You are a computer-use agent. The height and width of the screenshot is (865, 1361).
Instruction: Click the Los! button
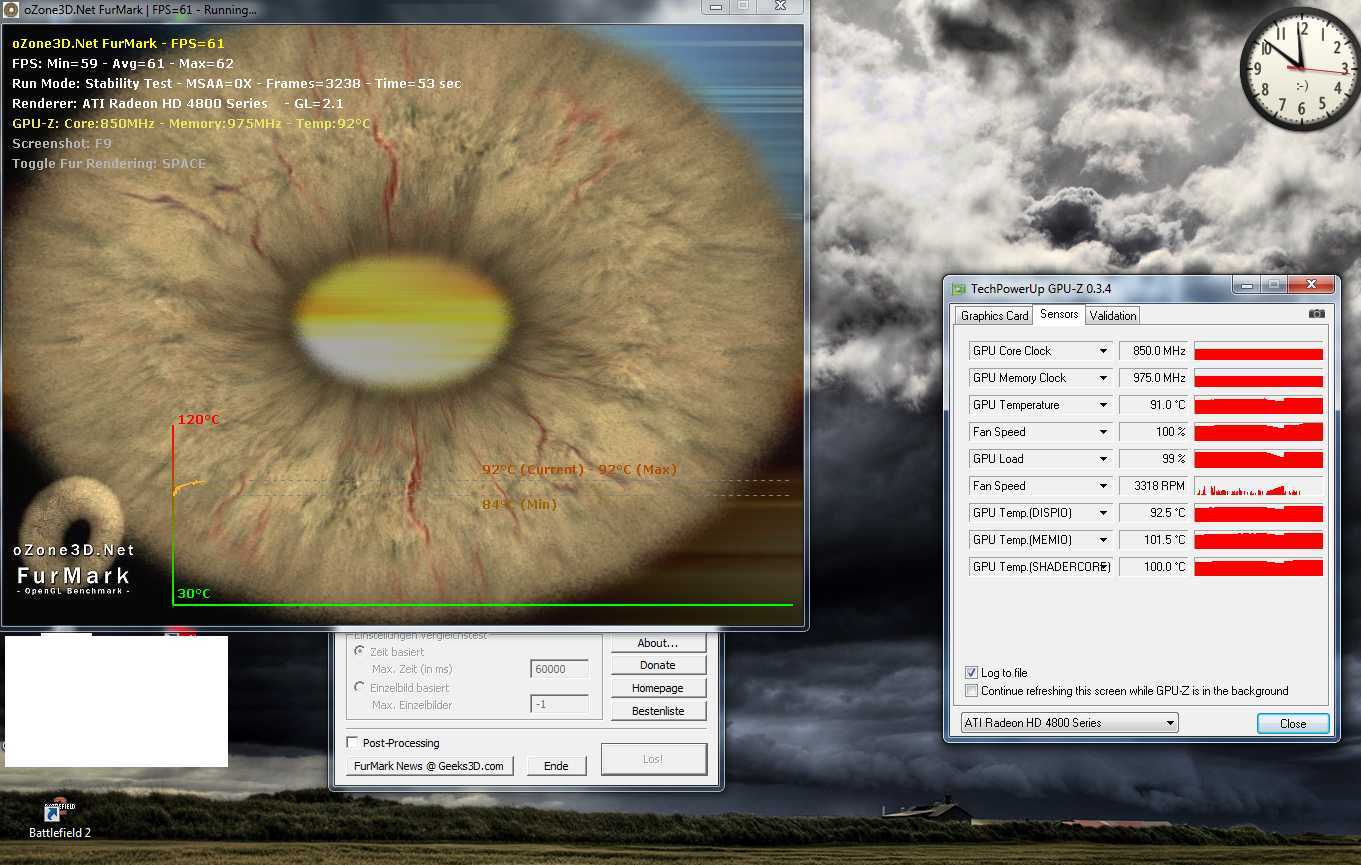click(653, 759)
